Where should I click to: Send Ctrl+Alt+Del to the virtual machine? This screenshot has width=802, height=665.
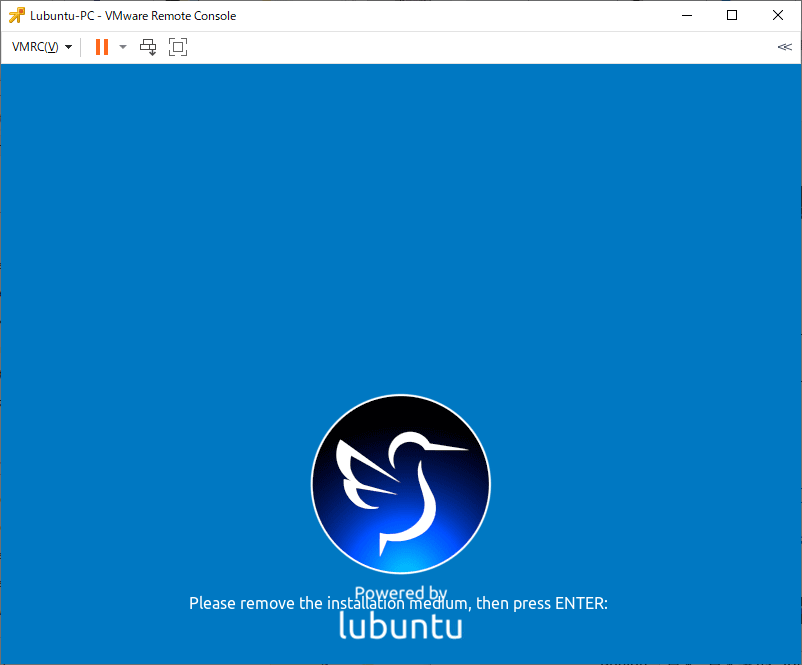(148, 47)
